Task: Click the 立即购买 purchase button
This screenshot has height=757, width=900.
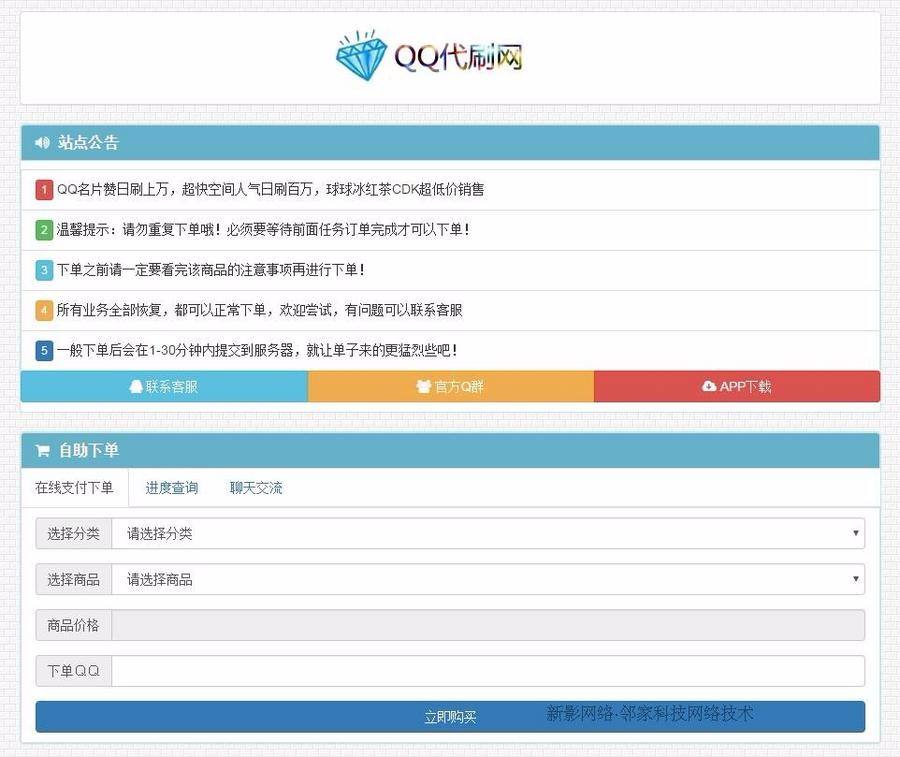Action: (450, 716)
